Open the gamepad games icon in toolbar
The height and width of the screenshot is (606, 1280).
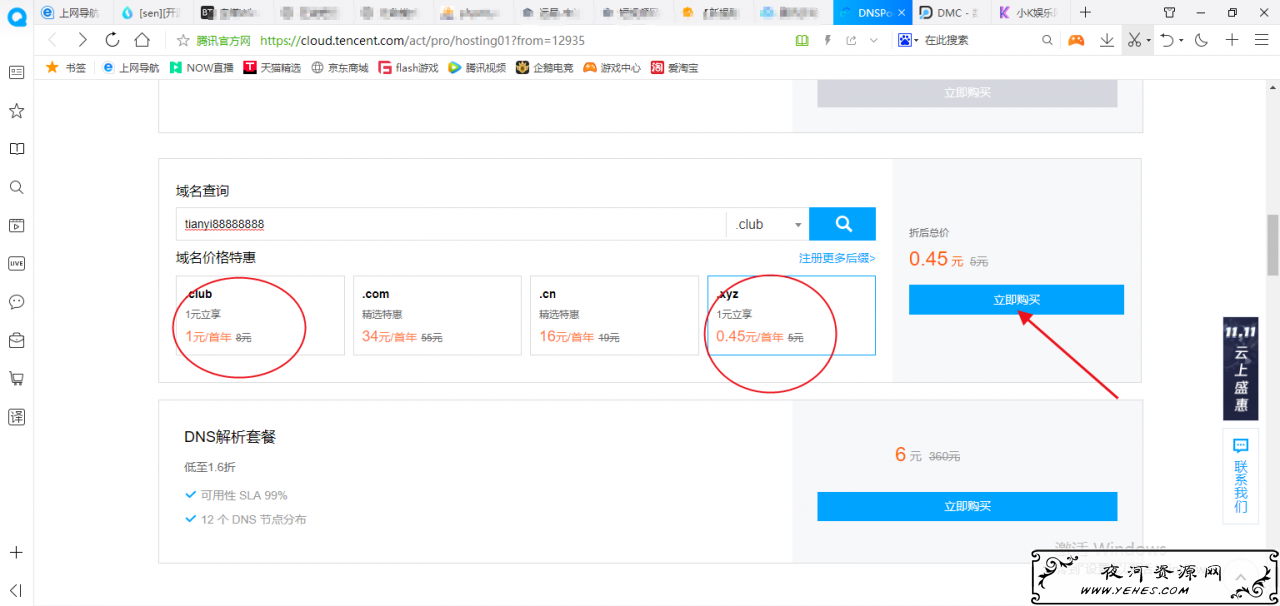point(1076,40)
